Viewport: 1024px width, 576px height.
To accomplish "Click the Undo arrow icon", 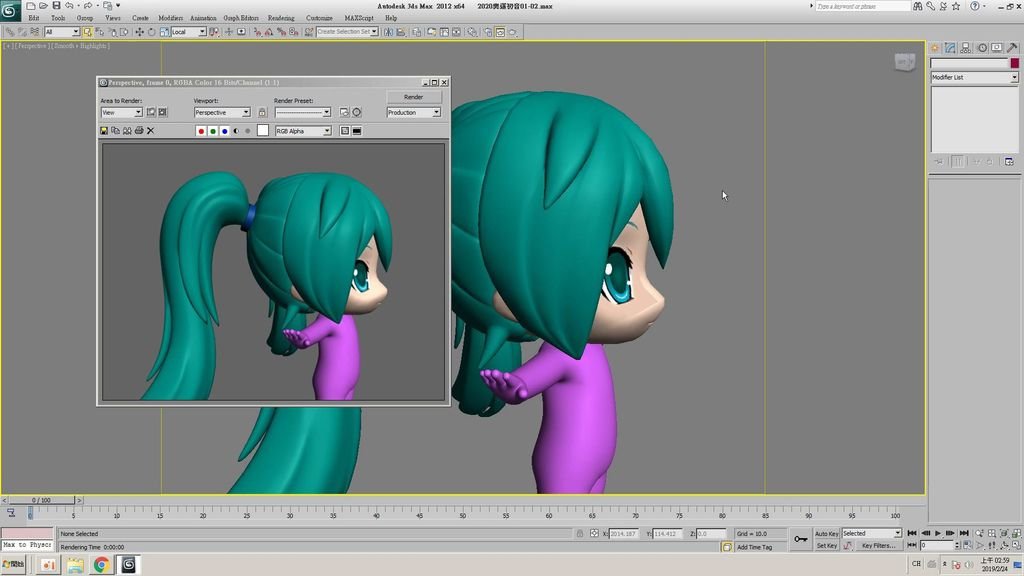I will [69, 6].
